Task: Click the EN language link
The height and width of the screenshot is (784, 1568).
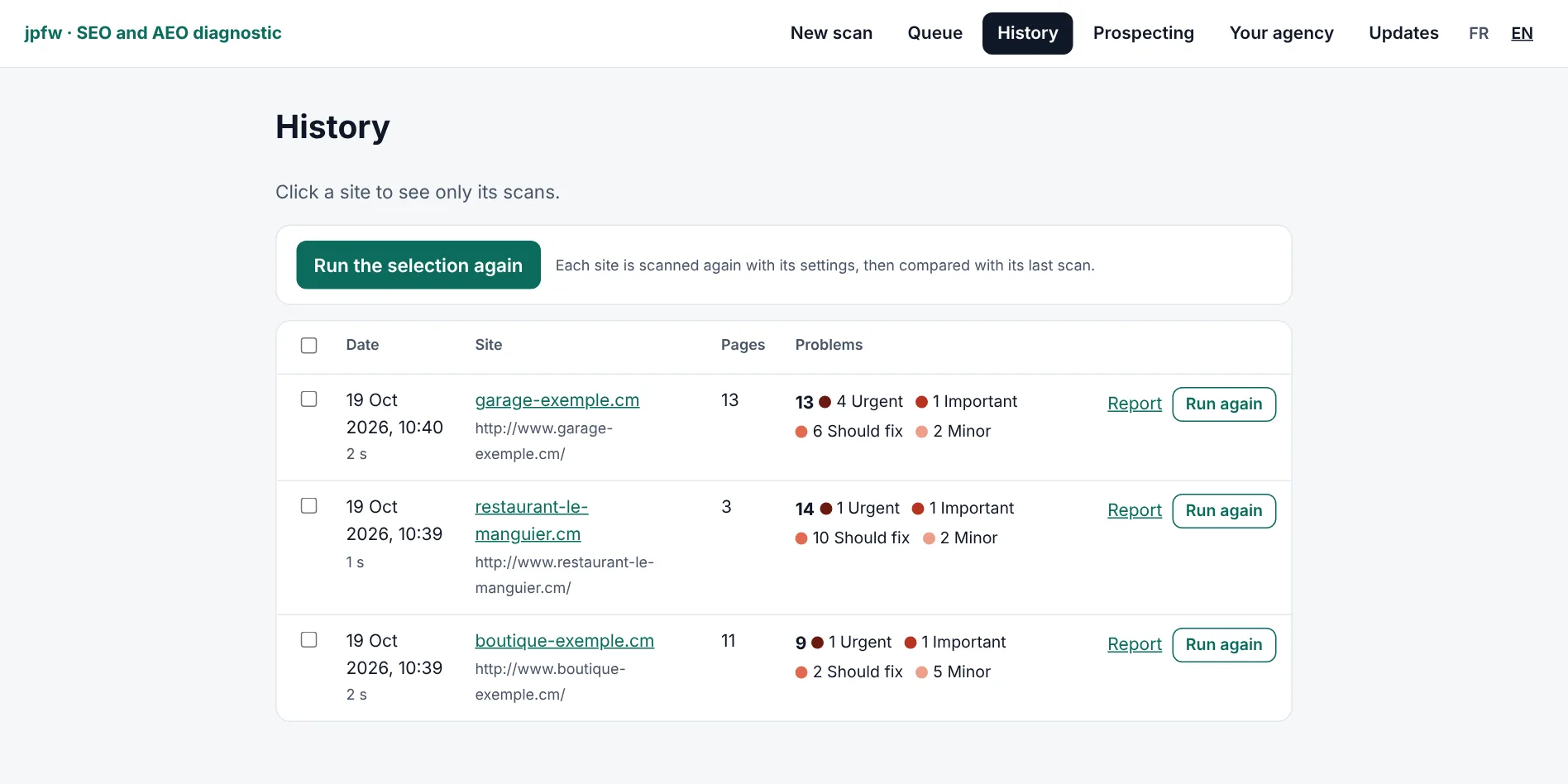Action: (x=1522, y=33)
